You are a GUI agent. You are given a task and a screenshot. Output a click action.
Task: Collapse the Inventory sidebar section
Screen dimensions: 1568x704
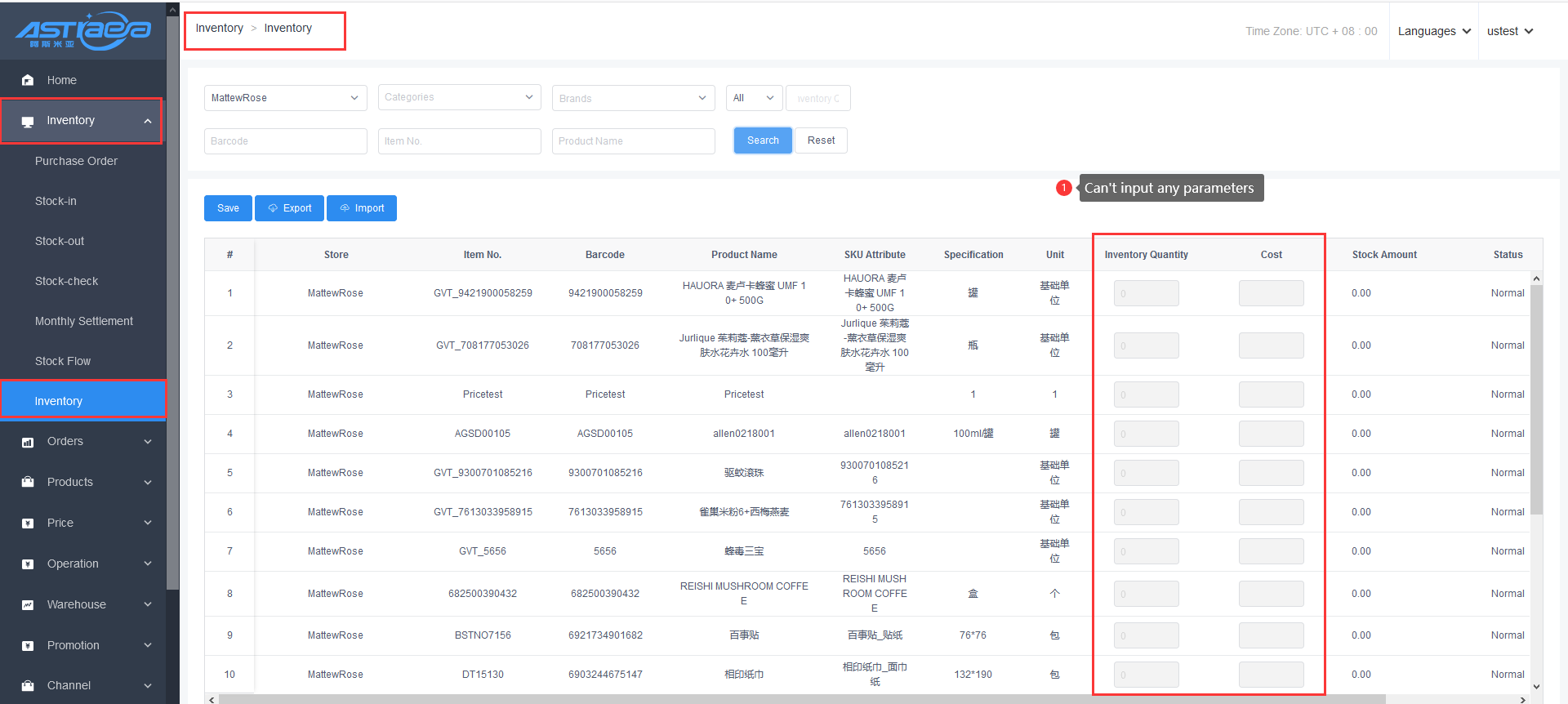(147, 121)
